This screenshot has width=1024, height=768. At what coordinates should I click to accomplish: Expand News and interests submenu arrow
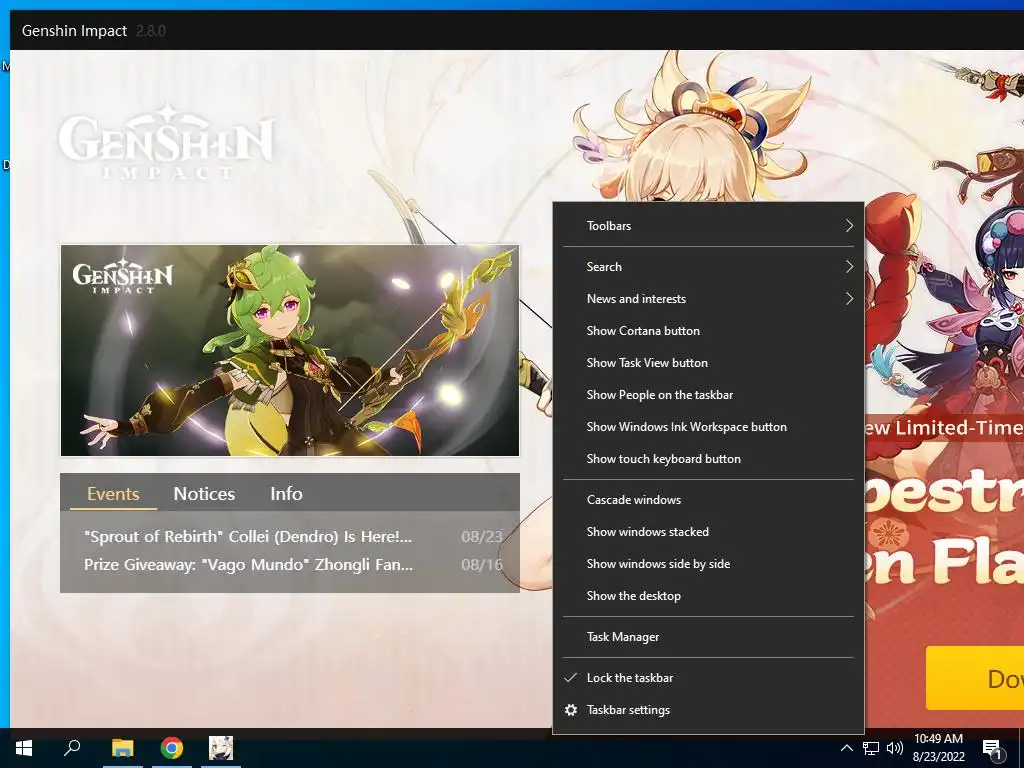849,298
